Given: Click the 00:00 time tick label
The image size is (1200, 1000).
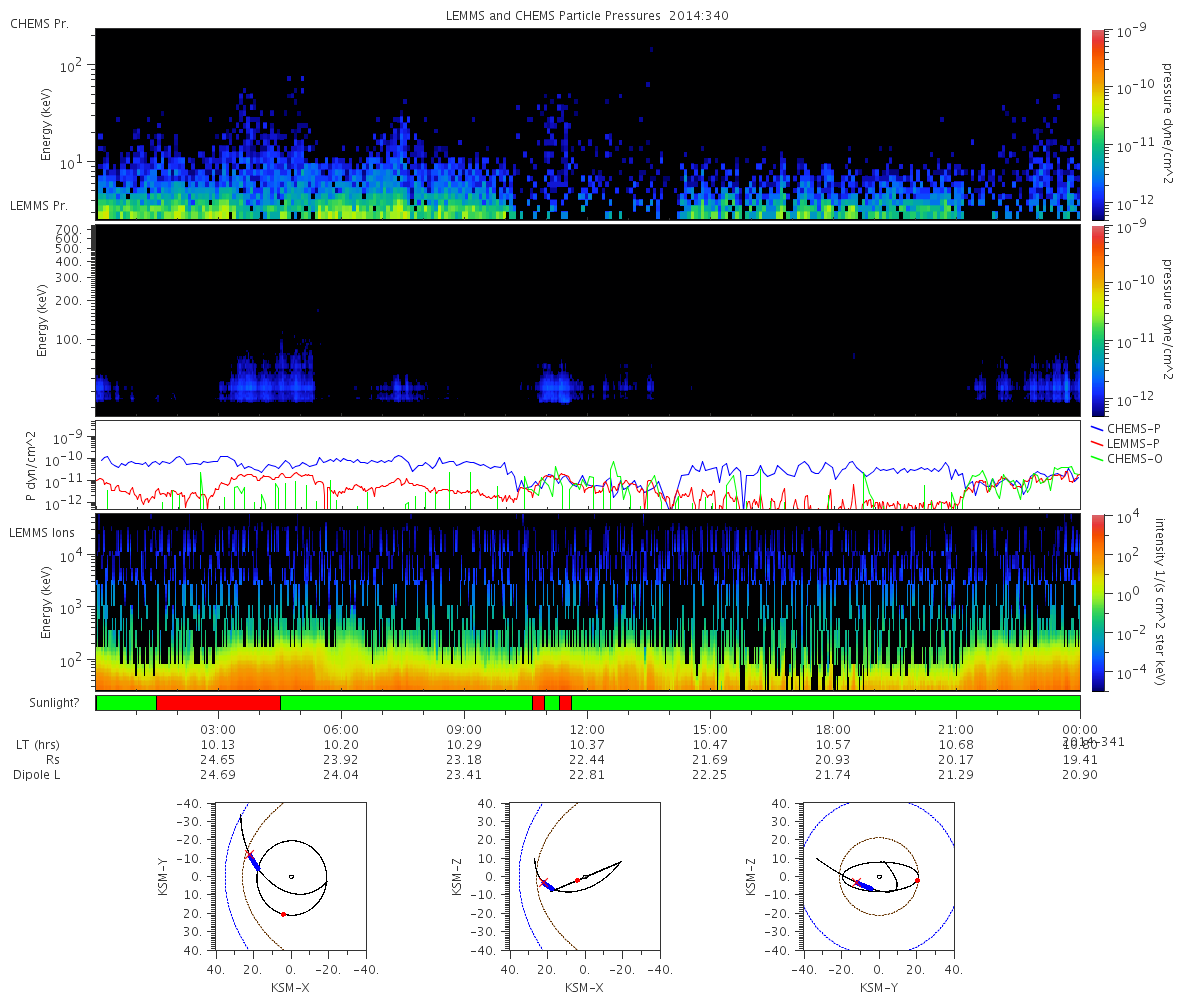Looking at the screenshot, I should click(1080, 729).
